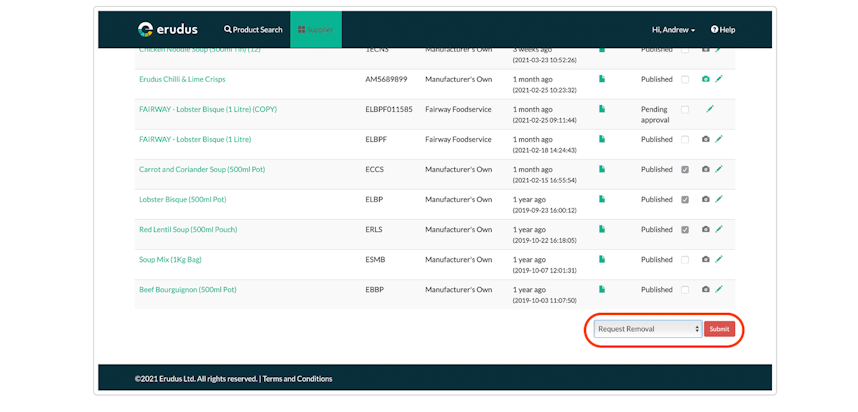Untick Red Lentil Soup checkbox
Viewport: 858px width, 412px height.
click(685, 230)
